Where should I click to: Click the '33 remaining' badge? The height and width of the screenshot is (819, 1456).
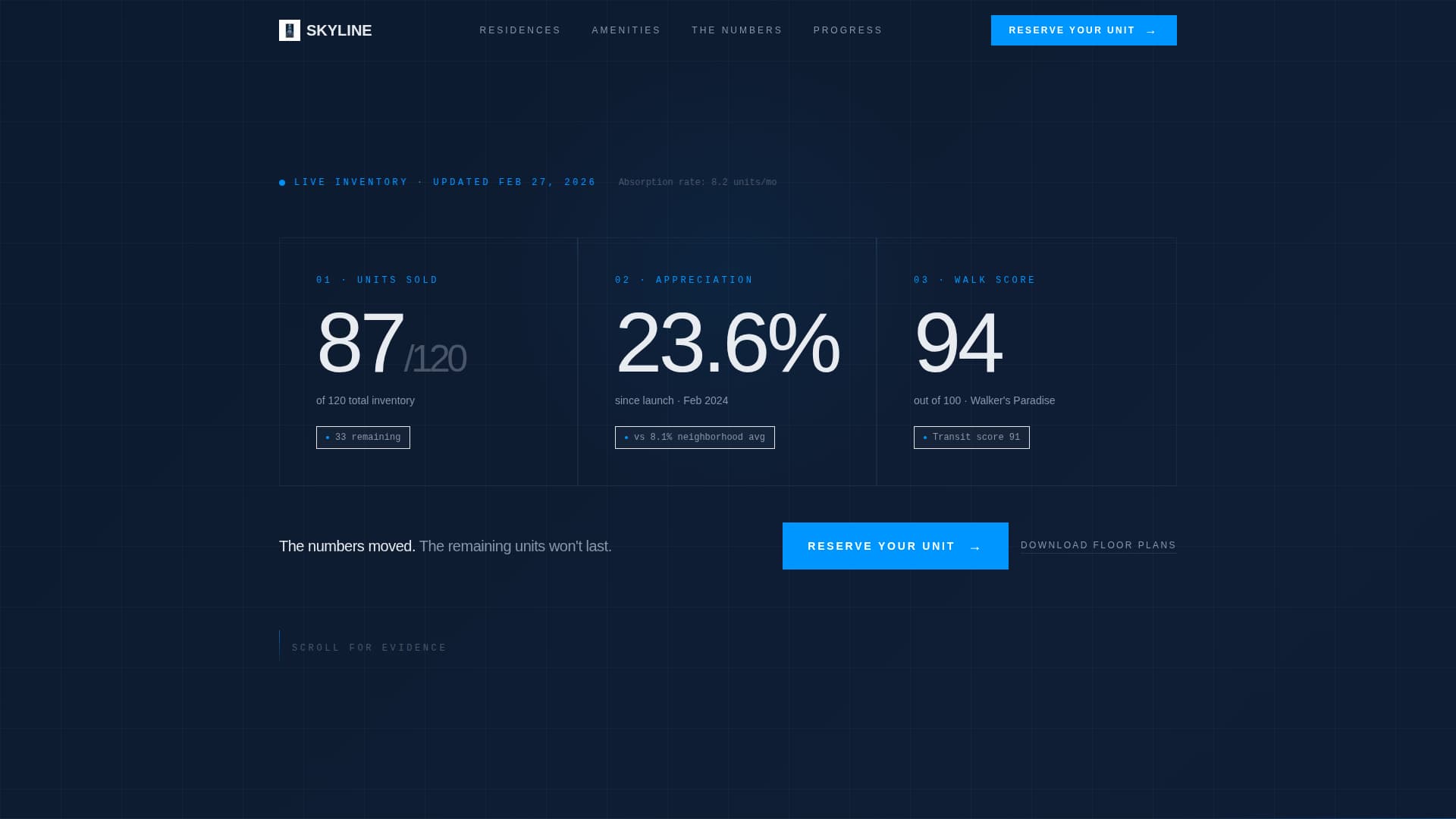click(x=363, y=438)
